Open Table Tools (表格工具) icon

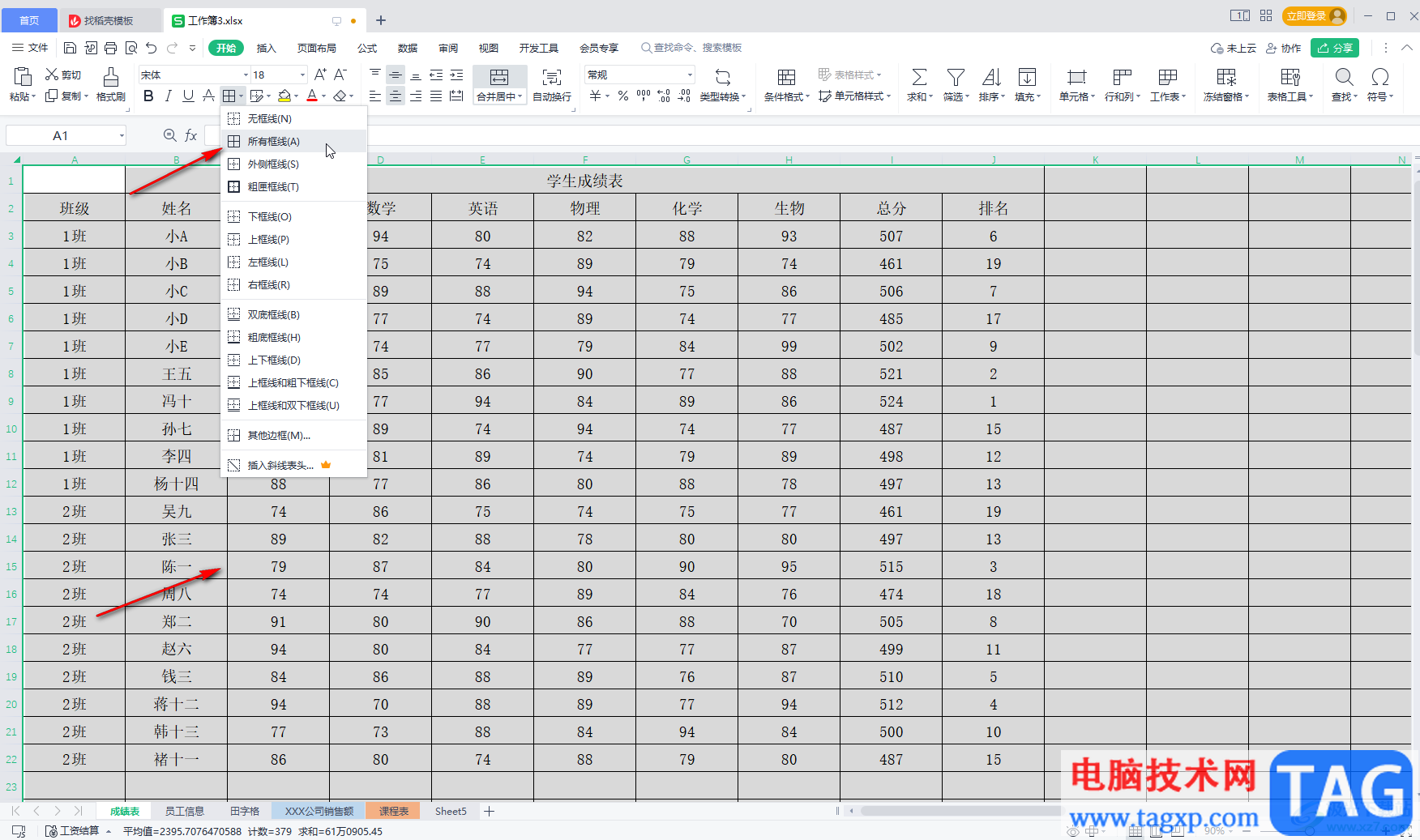(1290, 77)
